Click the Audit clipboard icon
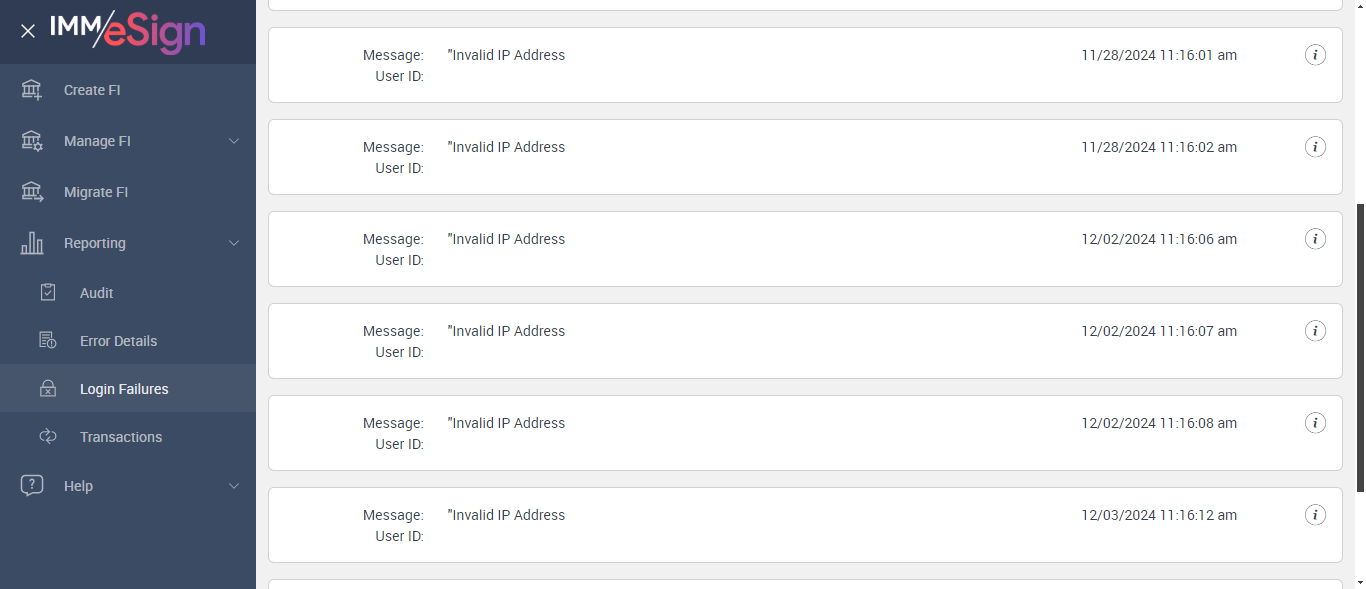Viewport: 1366px width, 589px height. click(48, 293)
